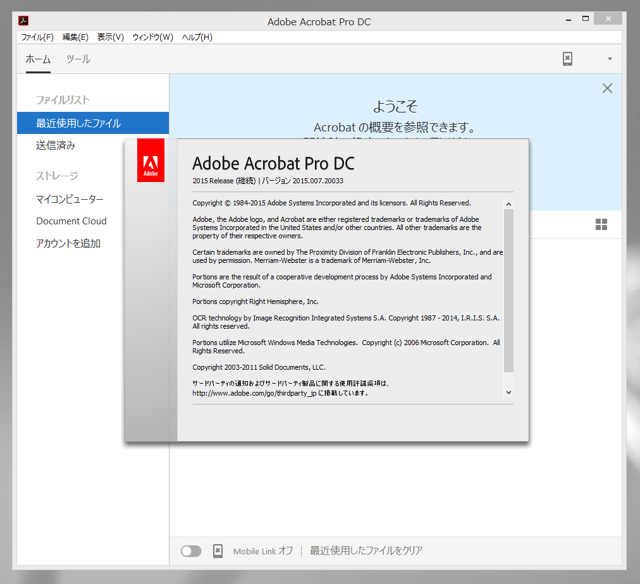640x584 pixels.
Task: Select 最近使用したファイル in sidebar
Action: coord(93,123)
